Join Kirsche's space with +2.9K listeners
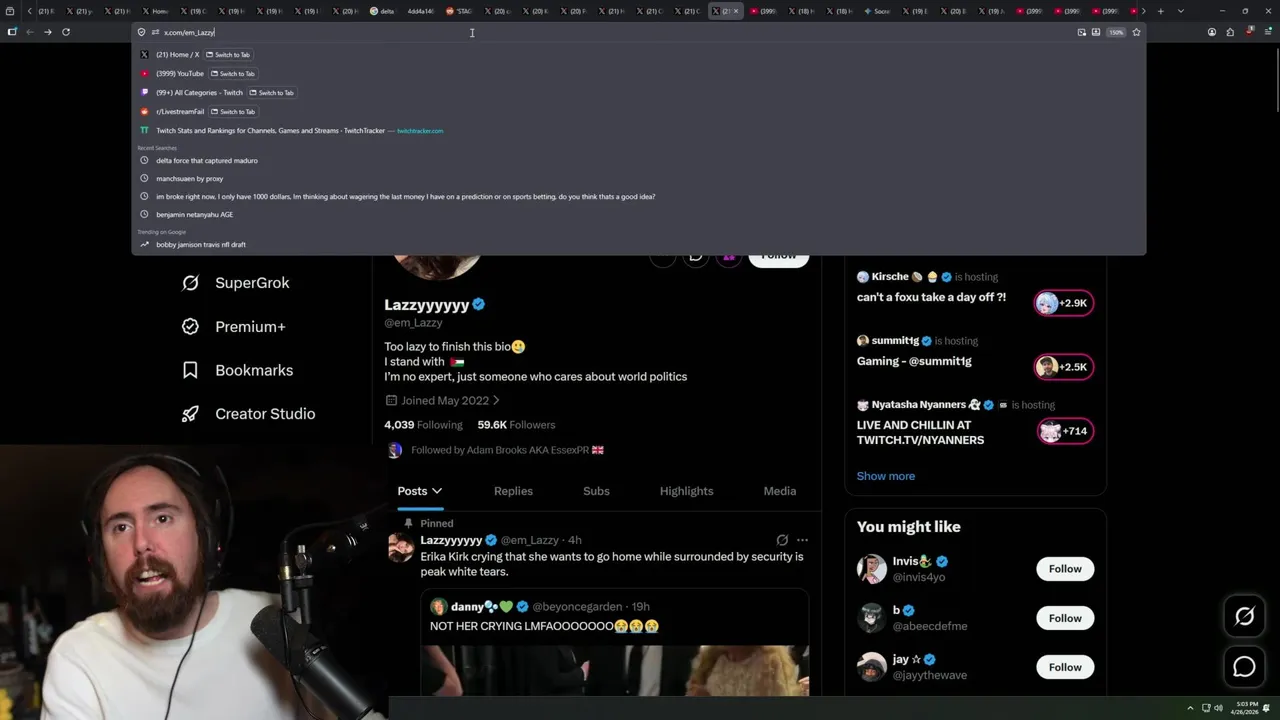 pos(1064,303)
